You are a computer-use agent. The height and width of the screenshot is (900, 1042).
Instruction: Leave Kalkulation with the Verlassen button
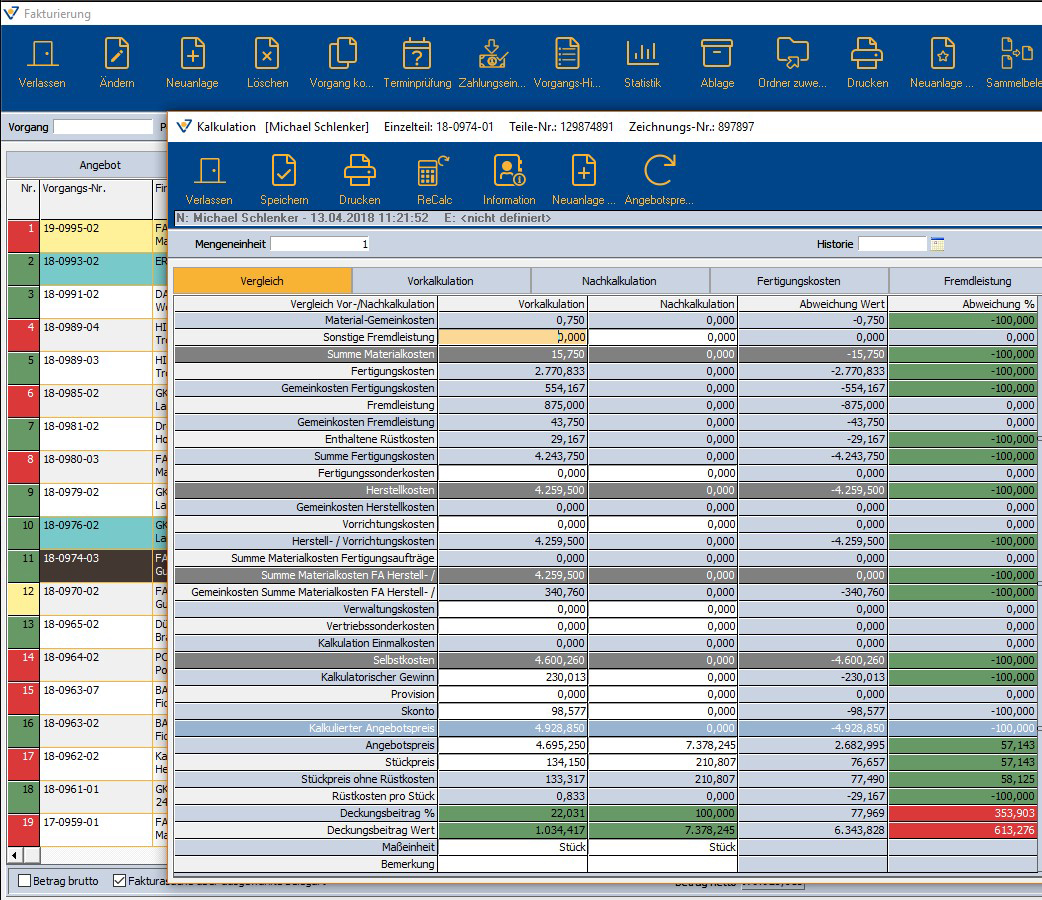[x=209, y=178]
